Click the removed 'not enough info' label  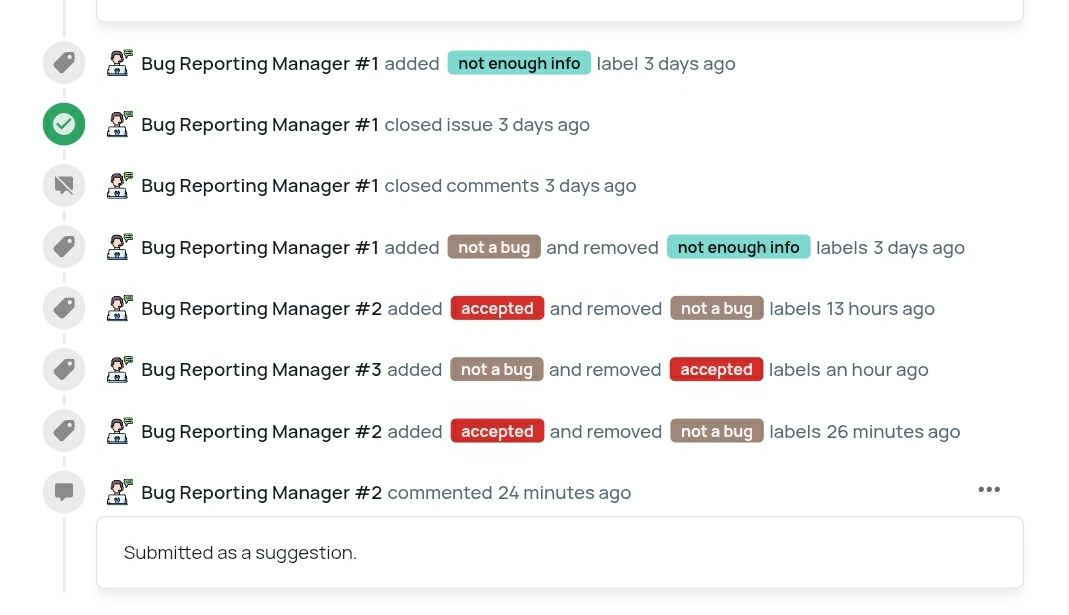pyautogui.click(x=738, y=247)
